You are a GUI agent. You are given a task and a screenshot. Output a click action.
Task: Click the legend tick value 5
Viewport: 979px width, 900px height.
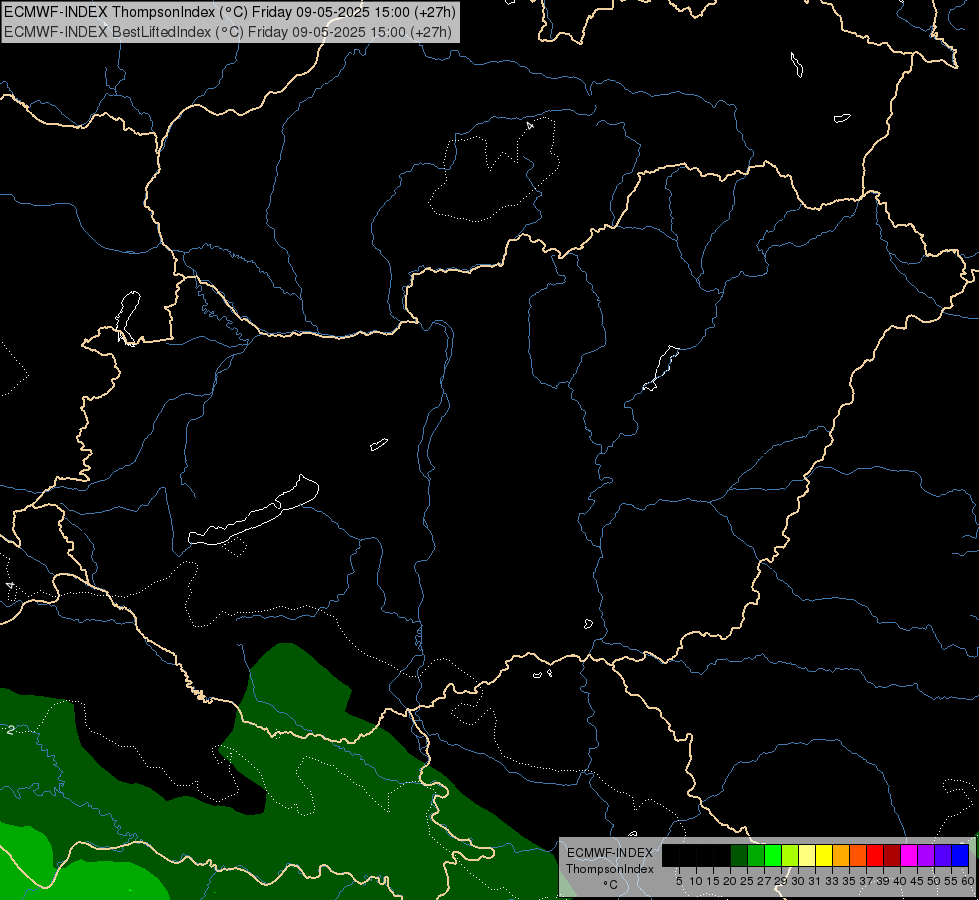click(x=679, y=881)
